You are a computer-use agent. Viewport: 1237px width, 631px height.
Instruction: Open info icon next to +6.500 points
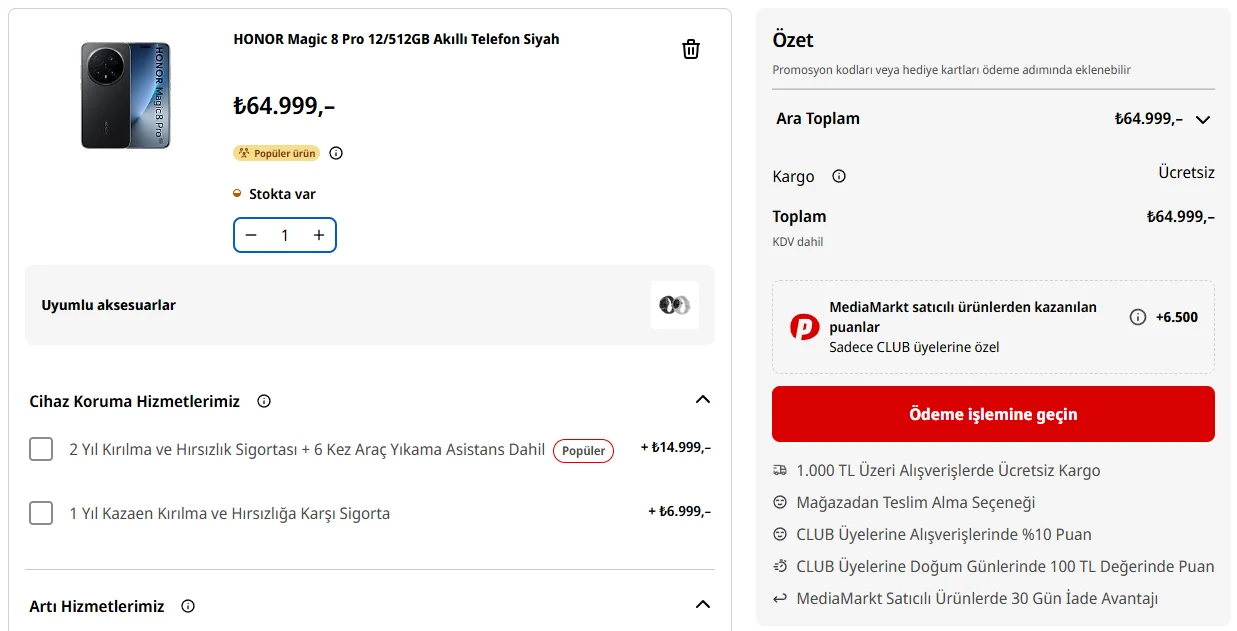pyautogui.click(x=1138, y=317)
